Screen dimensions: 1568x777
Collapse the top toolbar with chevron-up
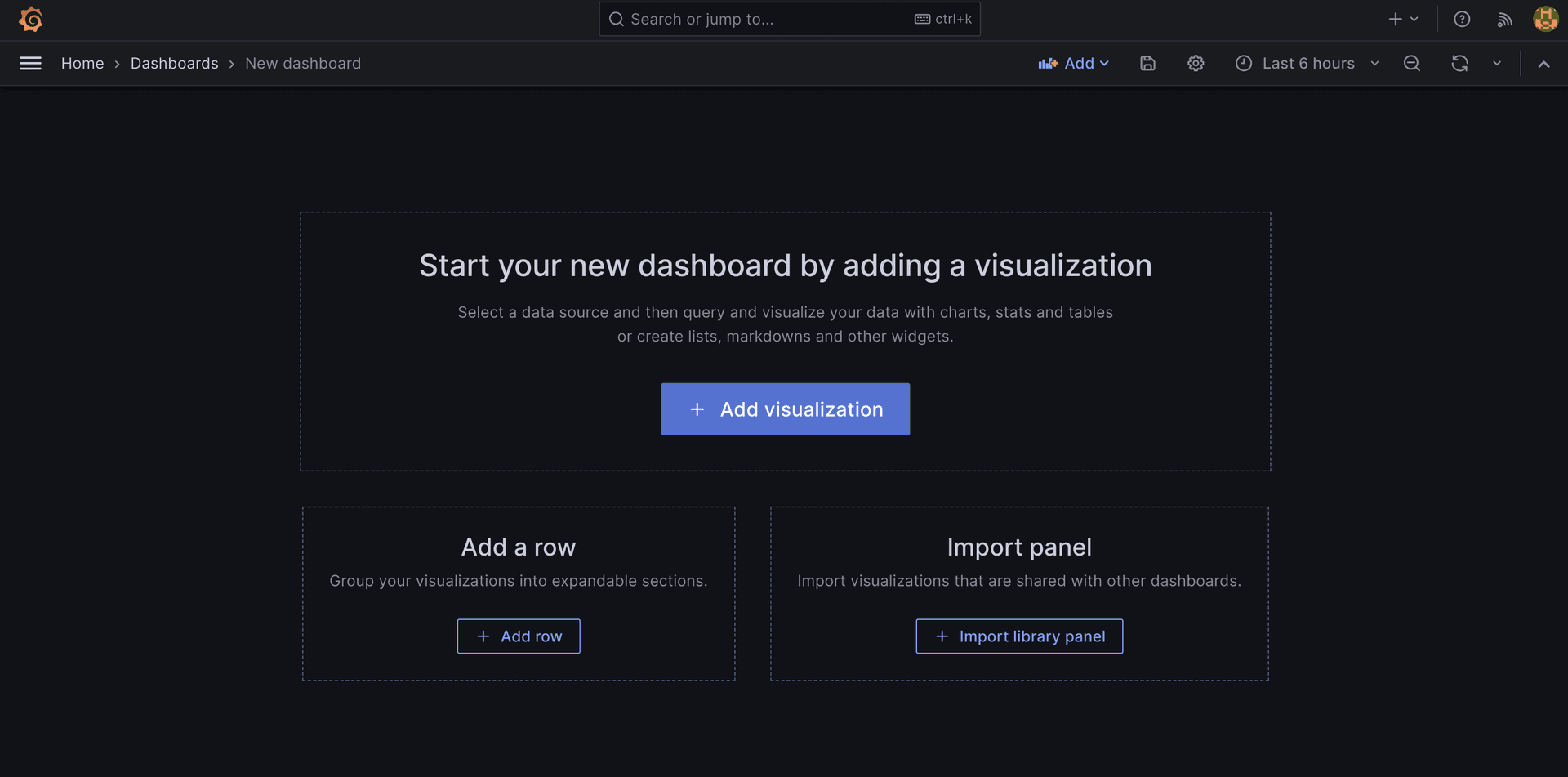coord(1543,64)
